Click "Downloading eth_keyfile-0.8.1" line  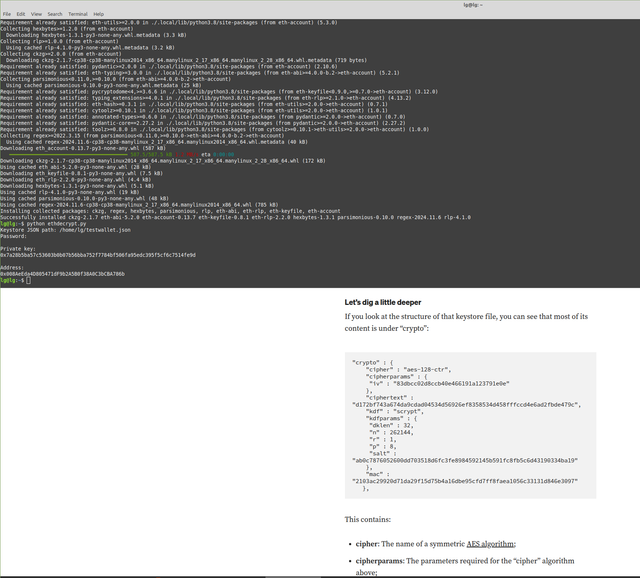pyautogui.click(x=81, y=173)
